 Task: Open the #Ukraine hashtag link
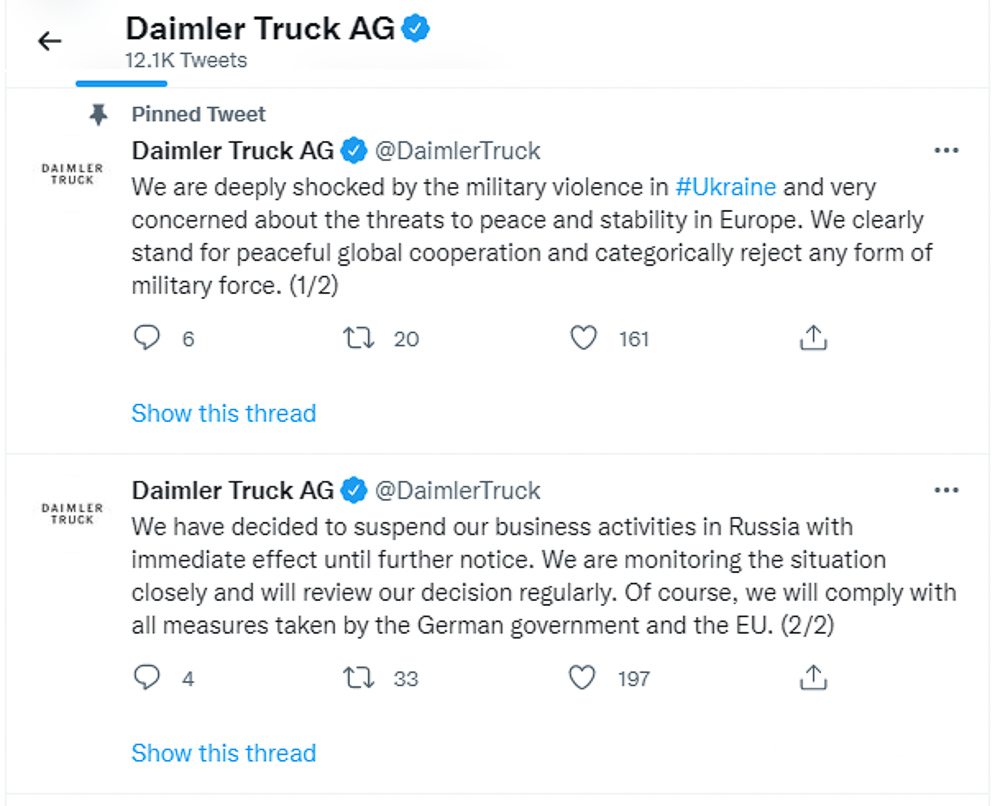click(x=726, y=187)
